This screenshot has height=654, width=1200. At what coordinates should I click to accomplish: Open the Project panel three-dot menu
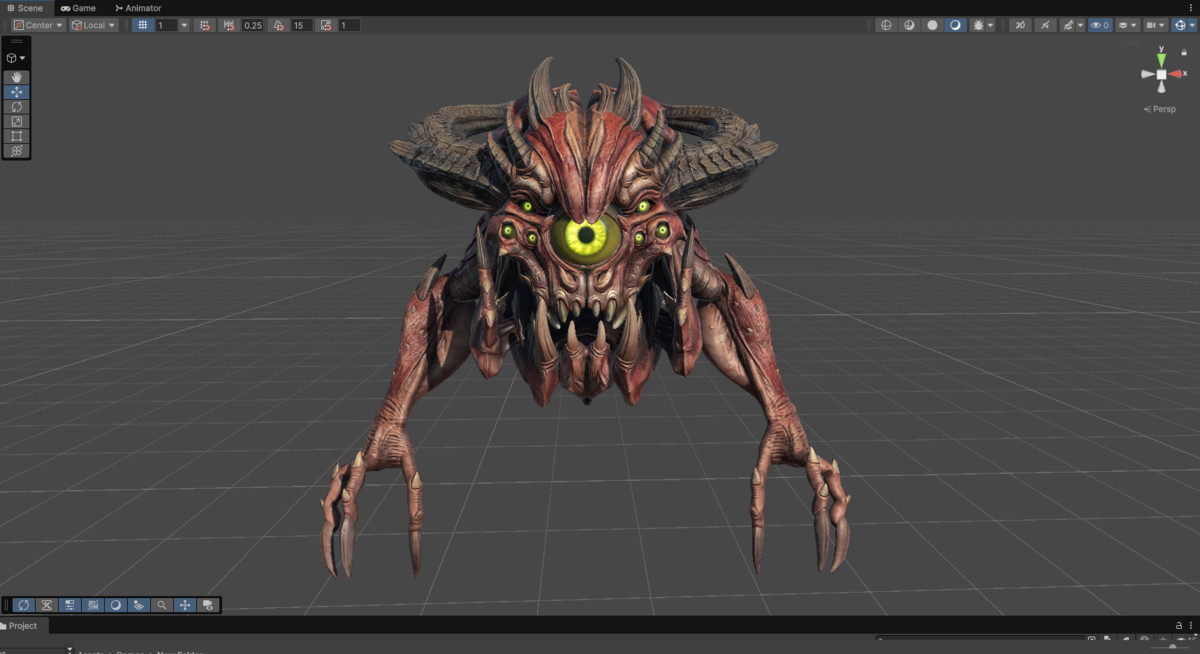[x=1191, y=626]
